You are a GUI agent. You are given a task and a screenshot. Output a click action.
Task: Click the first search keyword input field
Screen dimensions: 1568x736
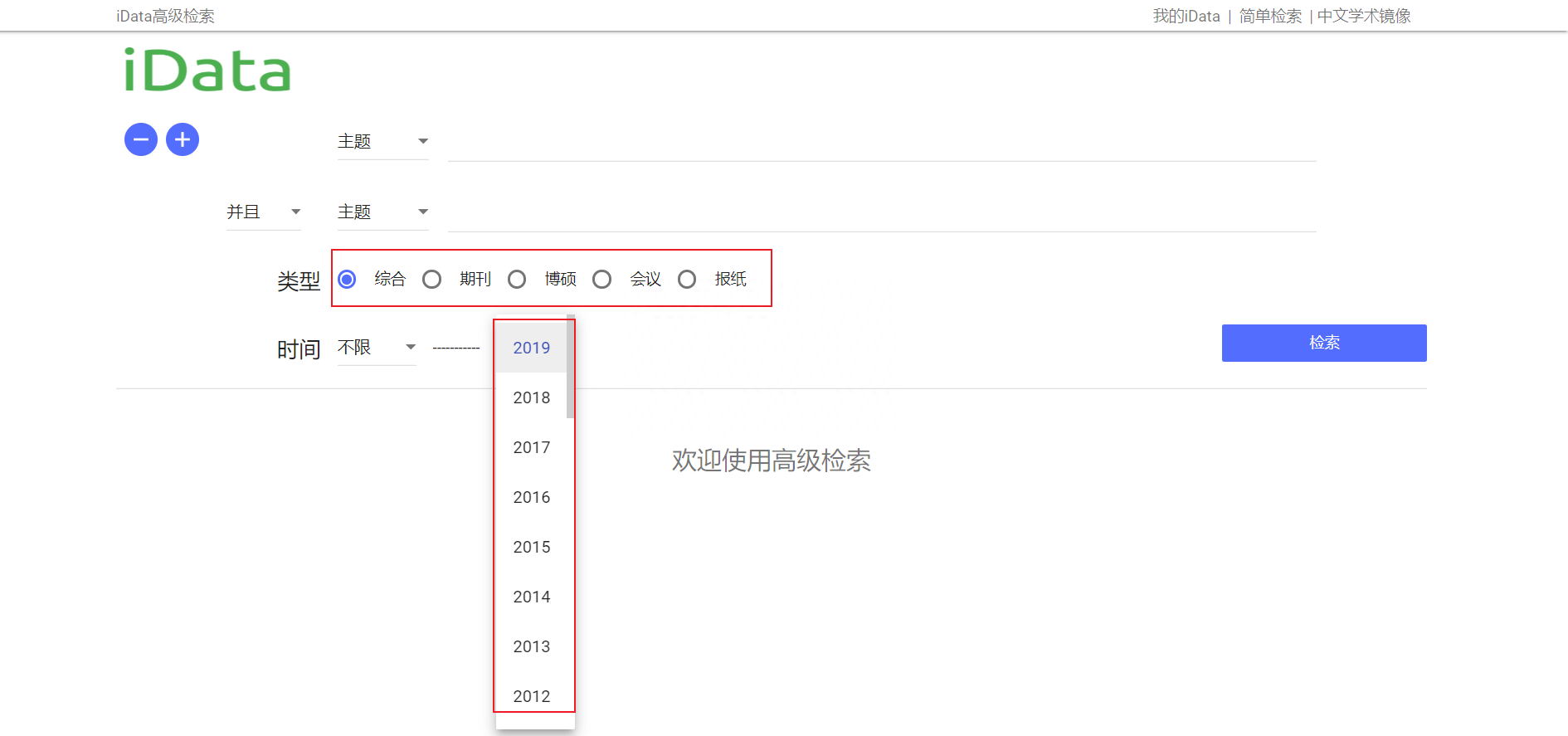(x=882, y=144)
